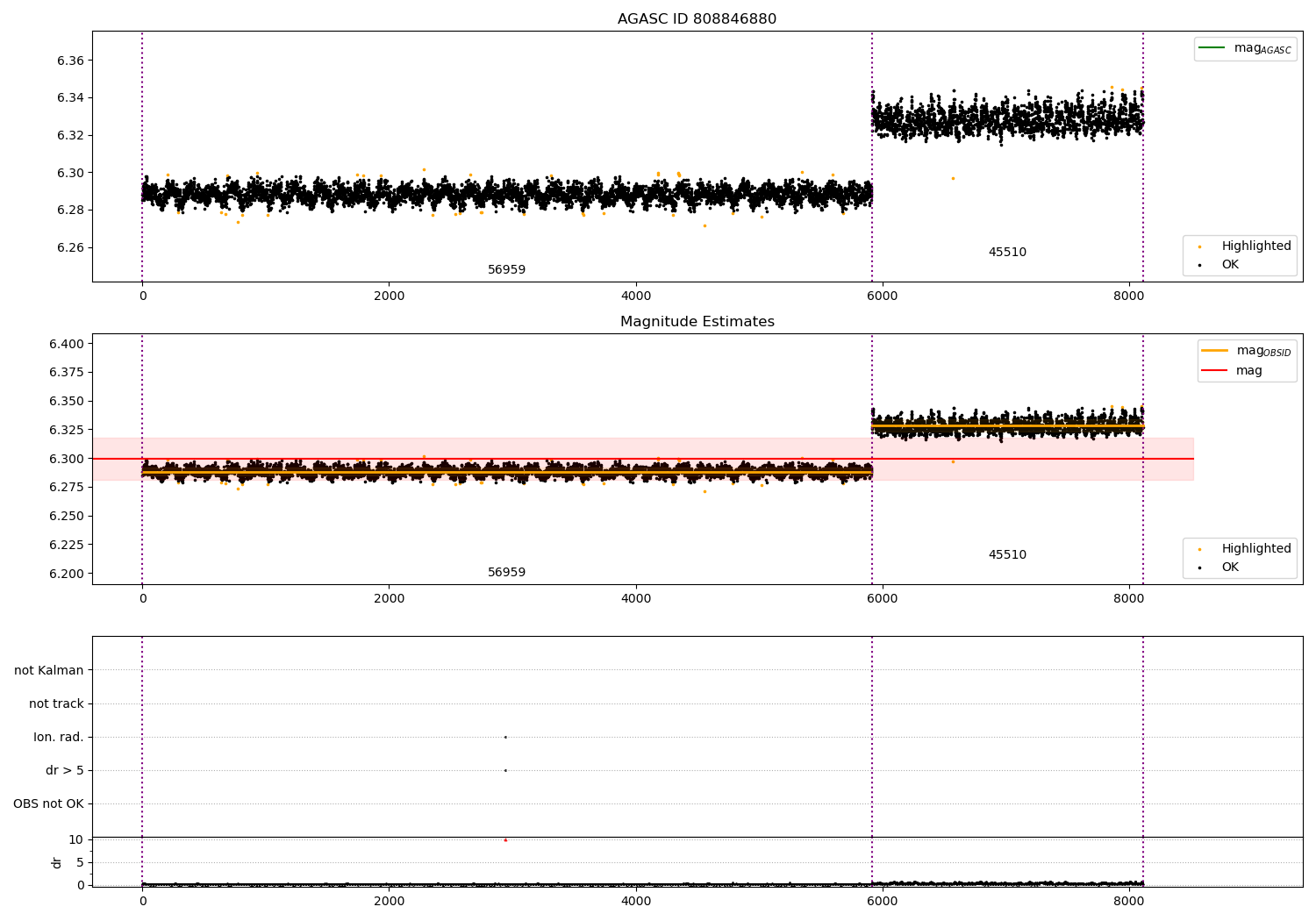This screenshot has height=921, width=1316.
Task: Click the 'OBS not OK' row label
Action: (48, 804)
